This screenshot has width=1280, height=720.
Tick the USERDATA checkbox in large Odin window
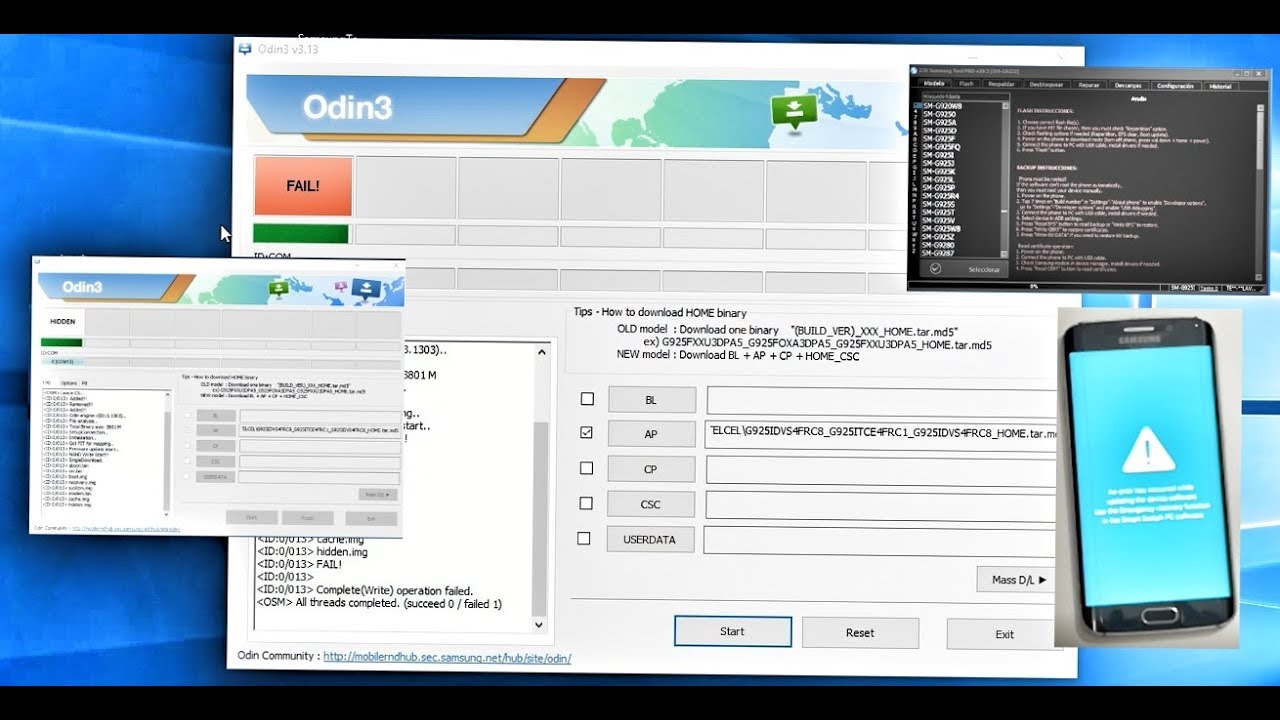(x=584, y=538)
